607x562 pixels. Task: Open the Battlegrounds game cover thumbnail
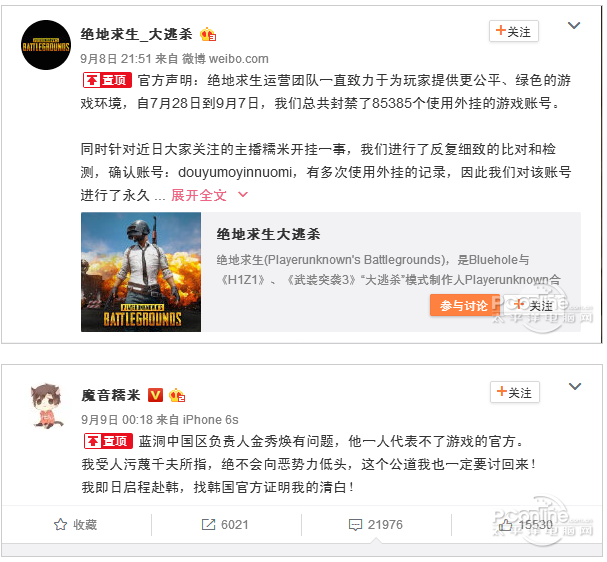point(141,272)
